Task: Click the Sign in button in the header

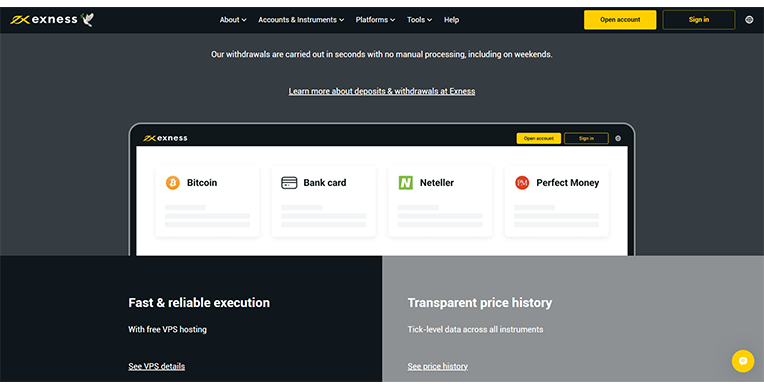Action: (699, 20)
